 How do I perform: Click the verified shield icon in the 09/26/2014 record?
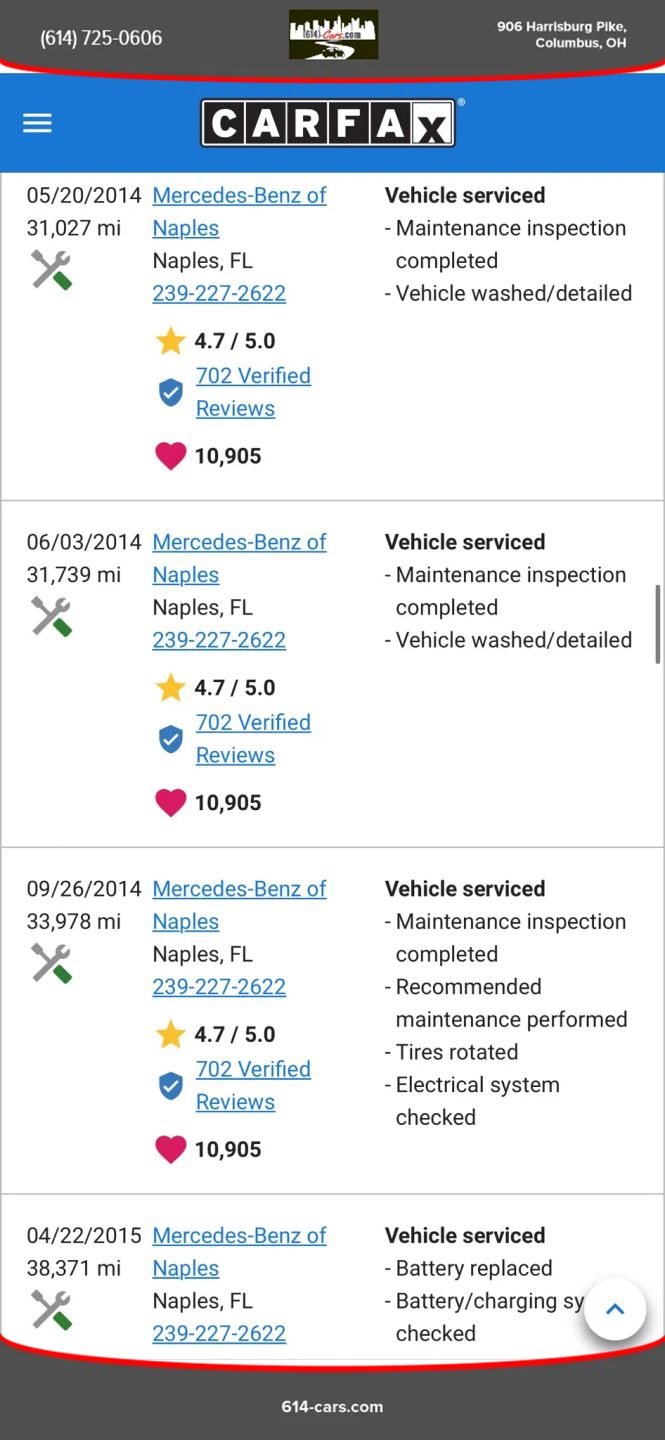[x=171, y=1086]
